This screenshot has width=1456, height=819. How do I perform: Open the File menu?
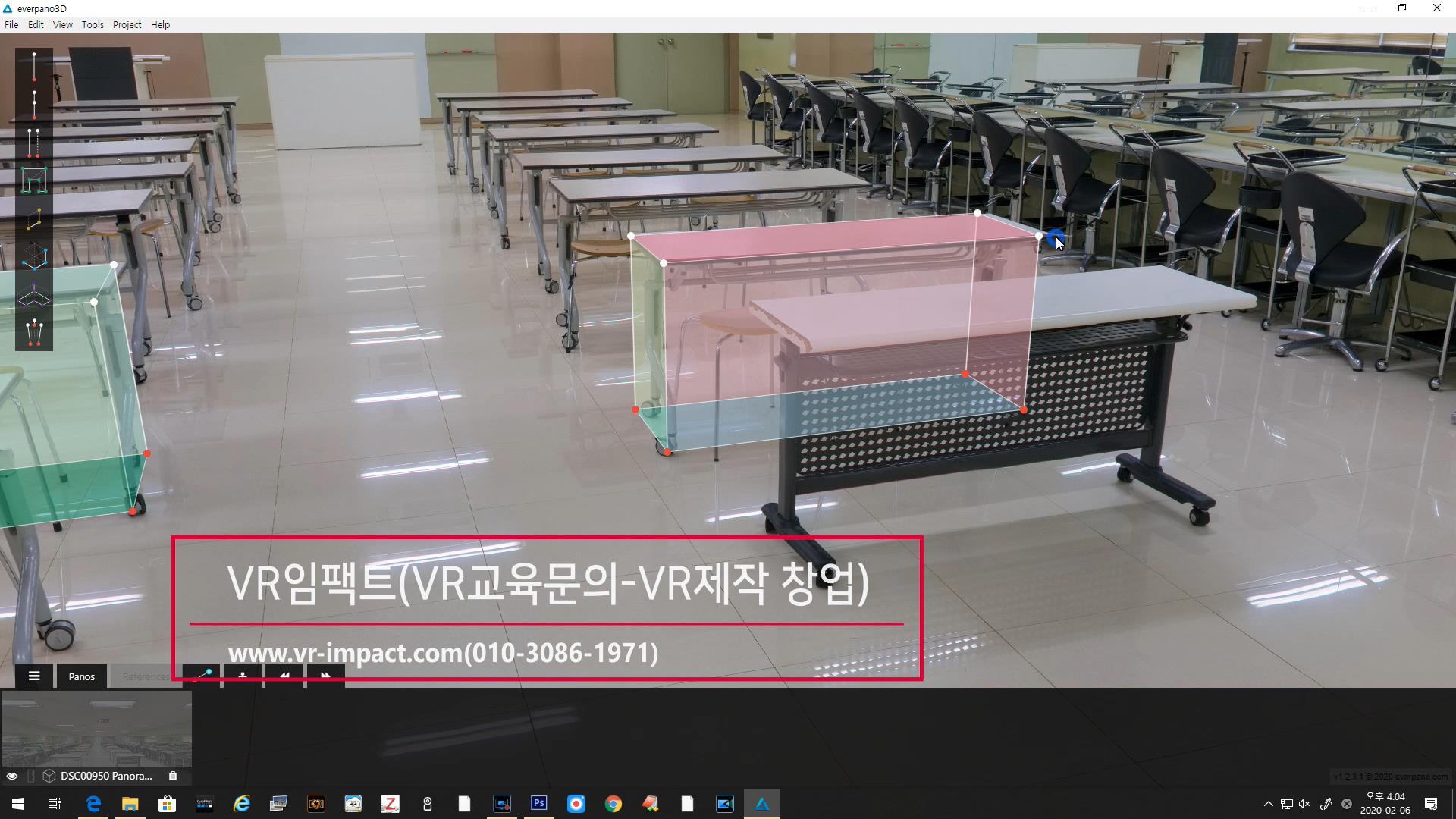pyautogui.click(x=11, y=24)
